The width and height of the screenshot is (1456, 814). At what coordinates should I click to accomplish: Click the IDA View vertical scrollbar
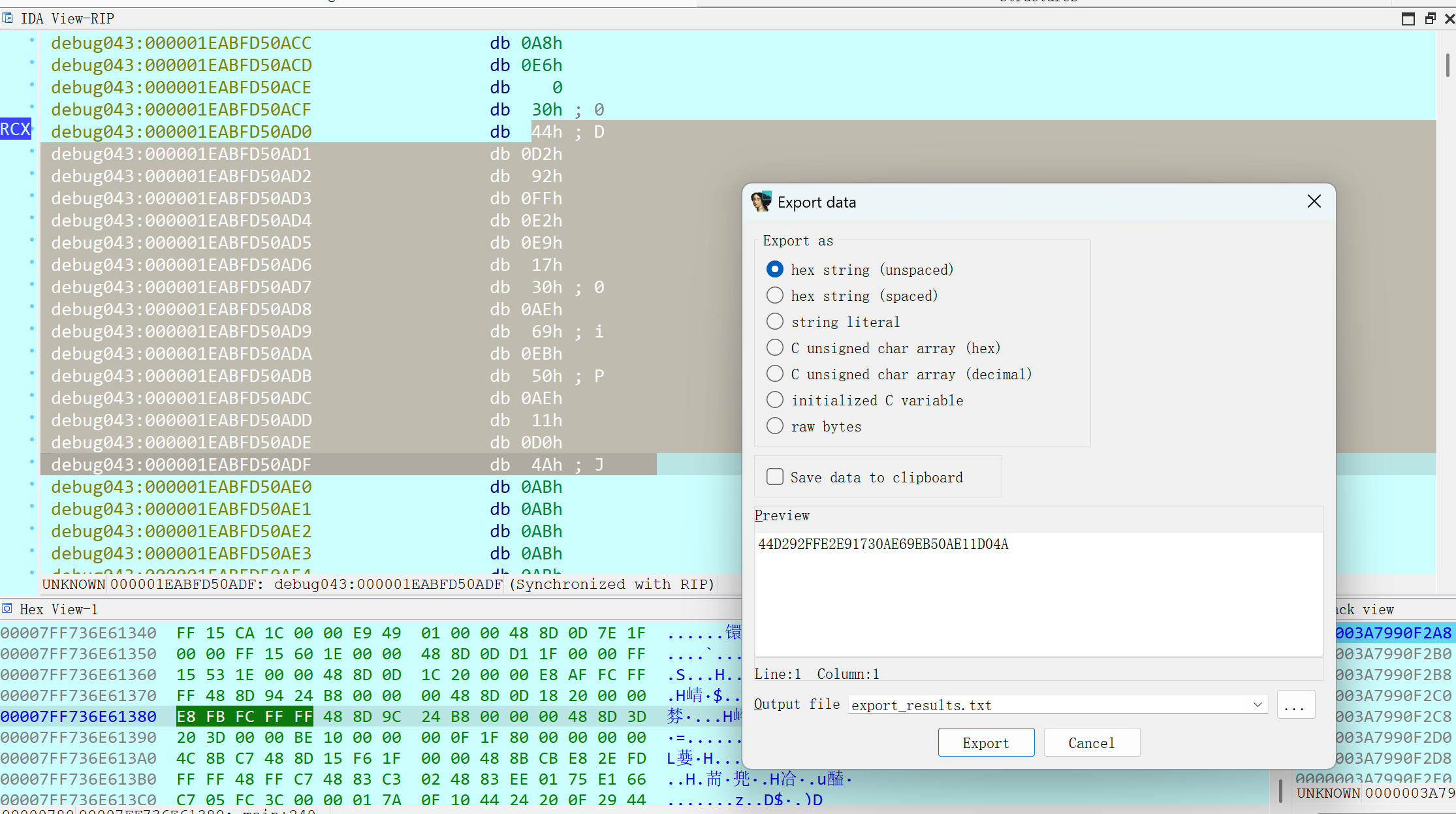1447,65
